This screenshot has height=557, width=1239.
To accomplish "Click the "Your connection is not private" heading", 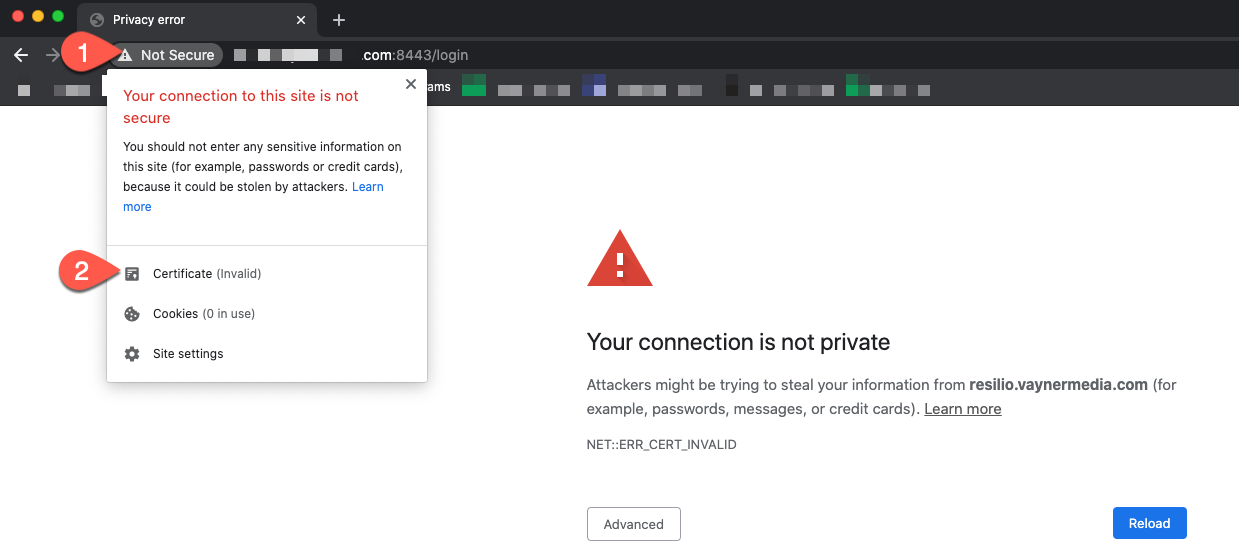I will 738,342.
